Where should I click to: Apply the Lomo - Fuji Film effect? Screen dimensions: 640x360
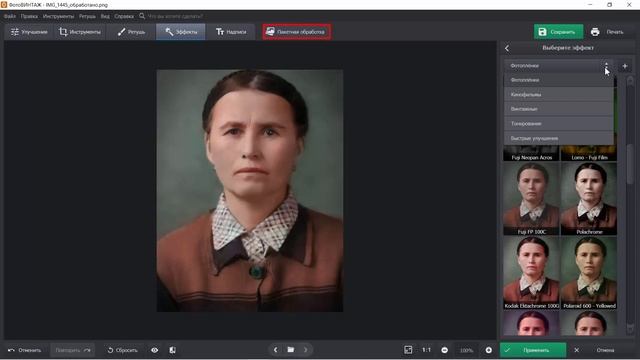click(x=589, y=153)
